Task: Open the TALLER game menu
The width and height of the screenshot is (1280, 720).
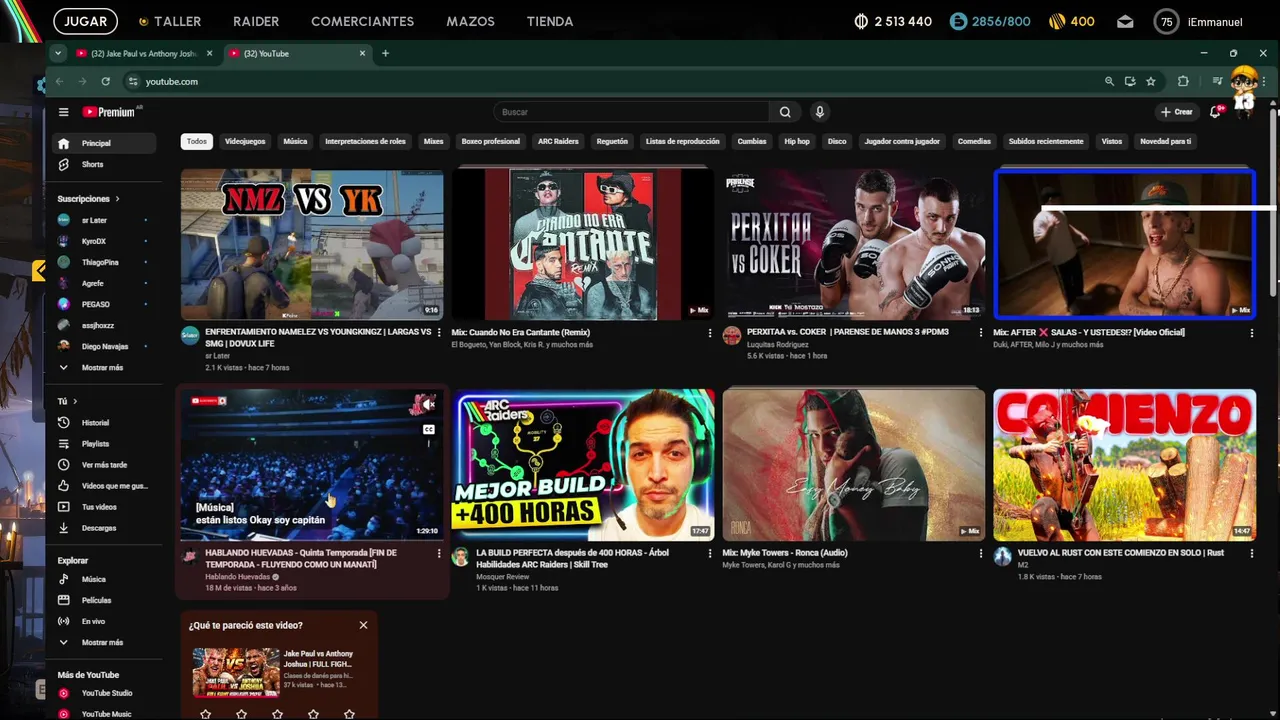Action: click(x=169, y=21)
